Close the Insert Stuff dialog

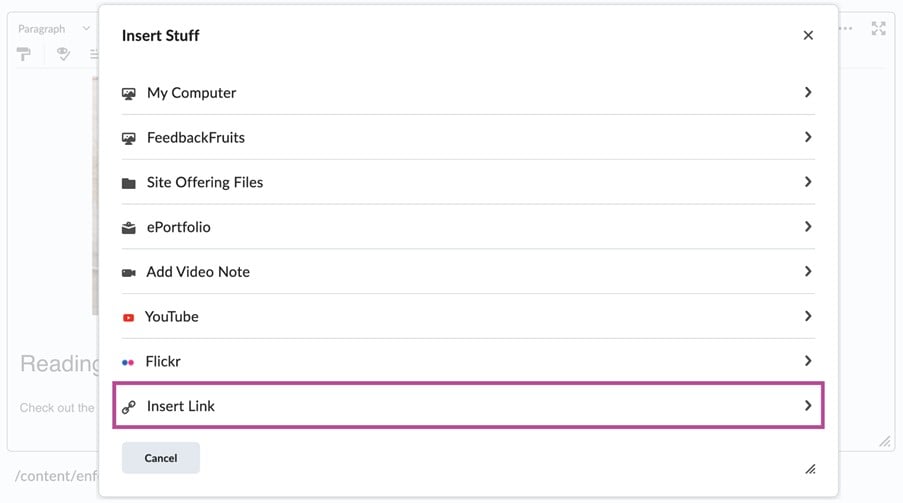[x=808, y=35]
